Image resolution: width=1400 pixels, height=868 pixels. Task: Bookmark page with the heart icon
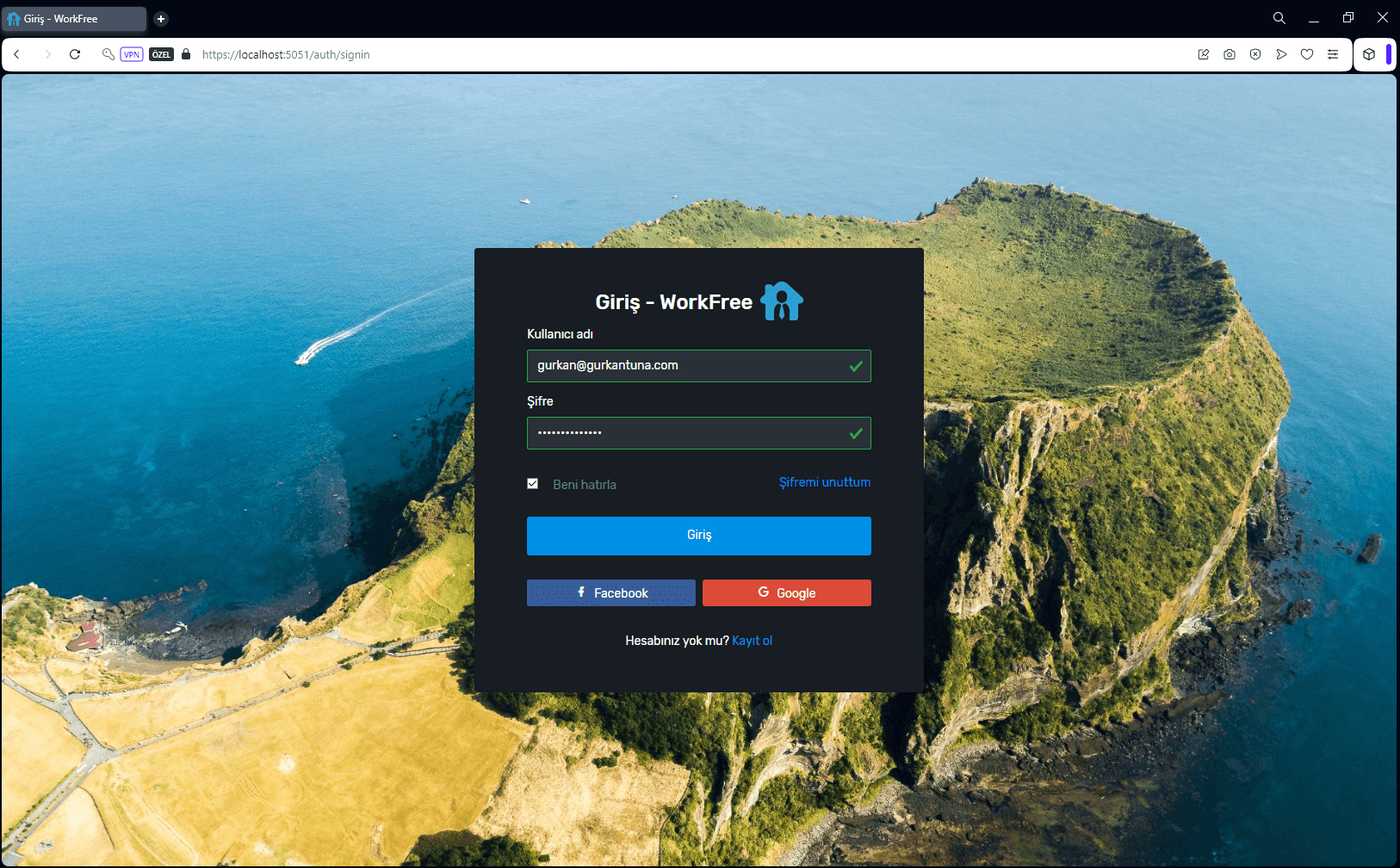pyautogui.click(x=1307, y=54)
